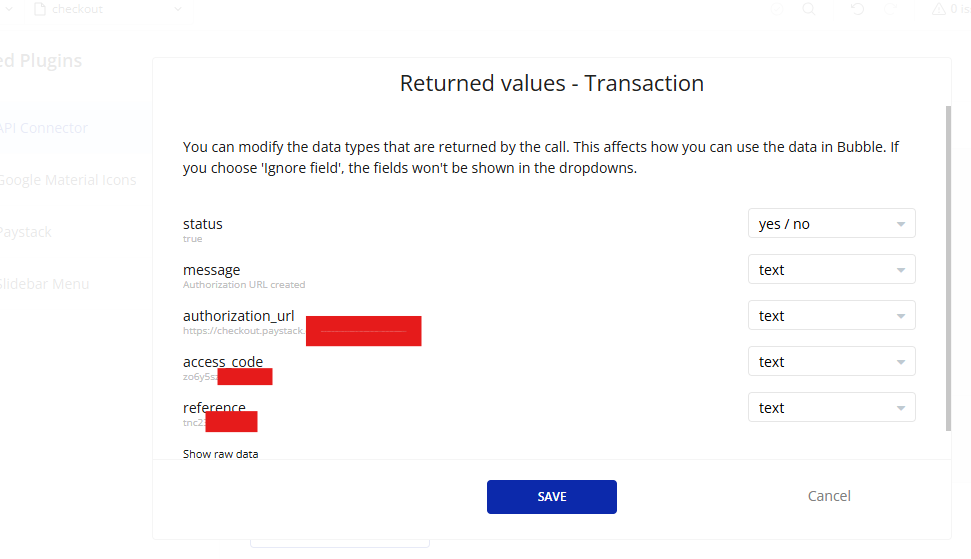
Task: Click the authorization_url field label
Action: coord(238,316)
